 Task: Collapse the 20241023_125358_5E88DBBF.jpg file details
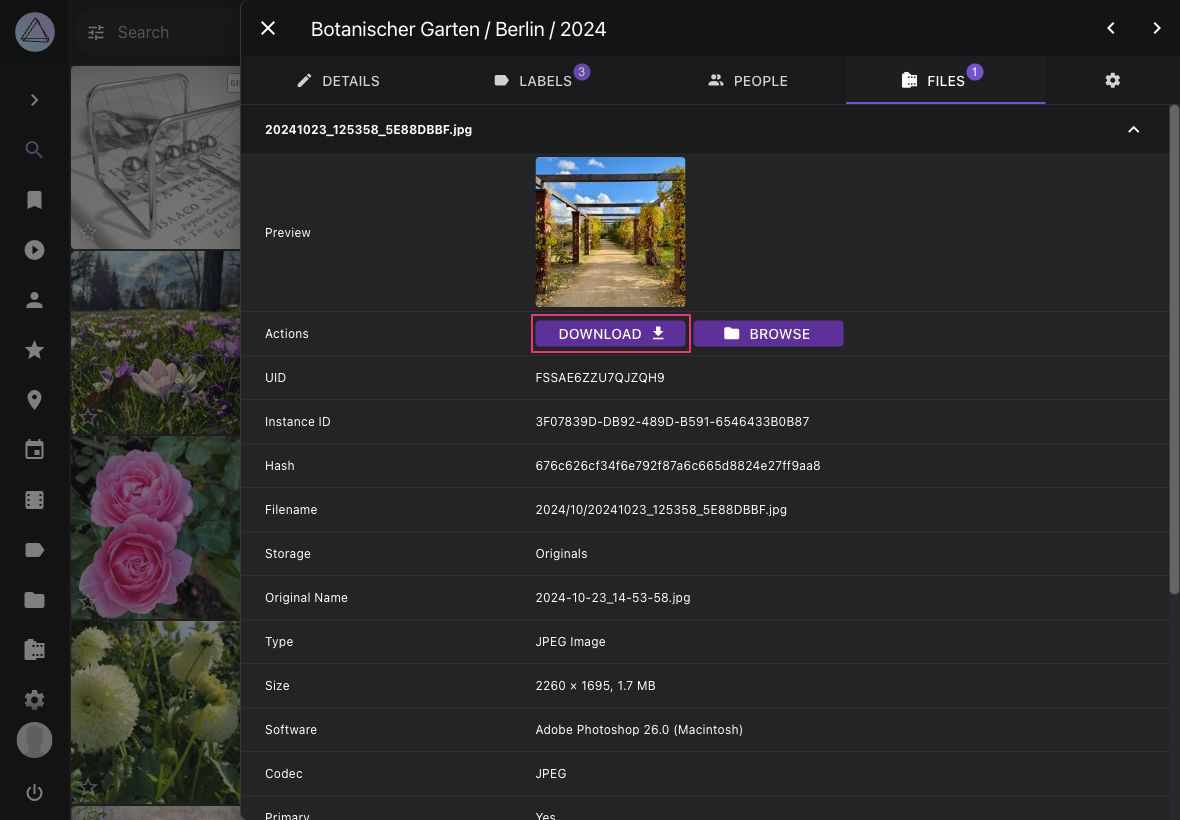click(1134, 129)
